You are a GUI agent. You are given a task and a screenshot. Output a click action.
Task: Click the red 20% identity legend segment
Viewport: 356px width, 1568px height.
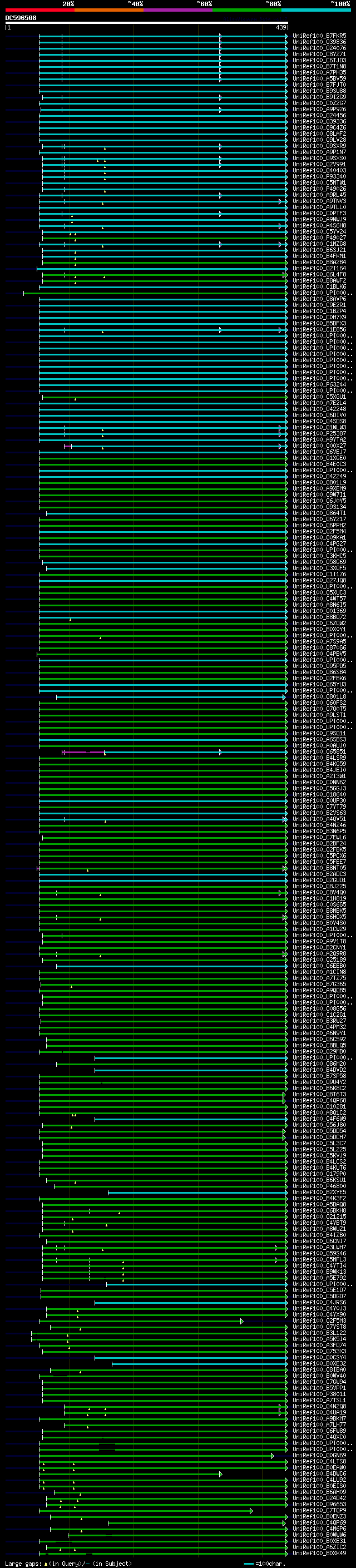[x=39, y=10]
